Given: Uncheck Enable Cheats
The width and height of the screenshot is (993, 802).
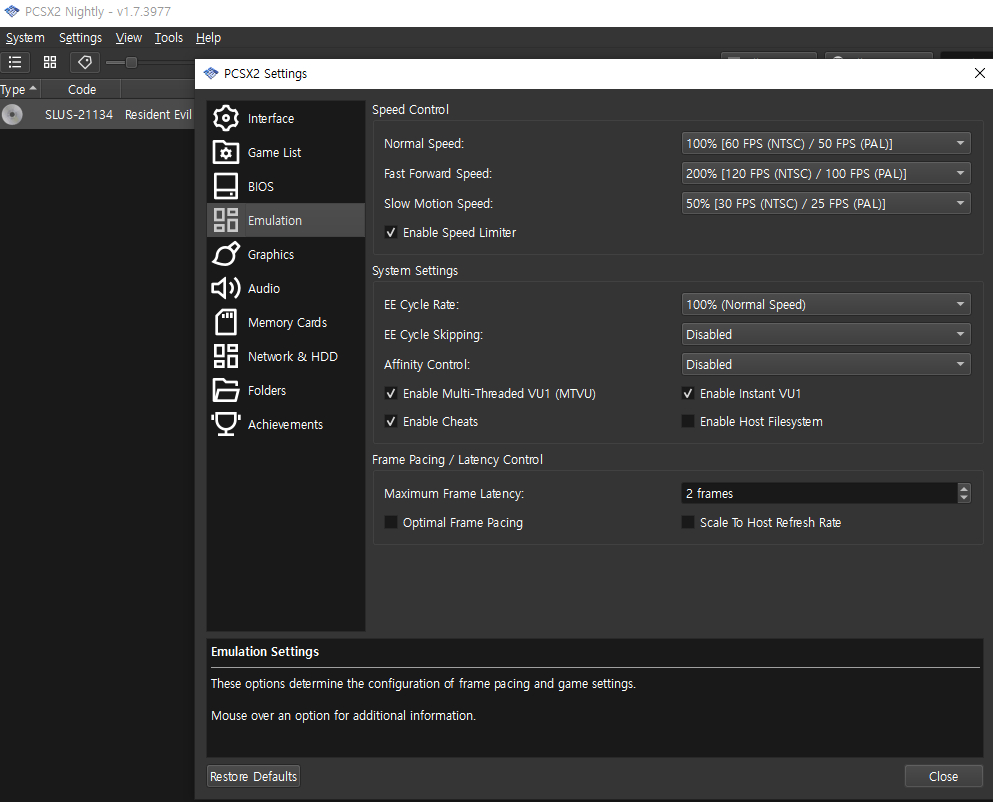Looking at the screenshot, I should (x=391, y=421).
